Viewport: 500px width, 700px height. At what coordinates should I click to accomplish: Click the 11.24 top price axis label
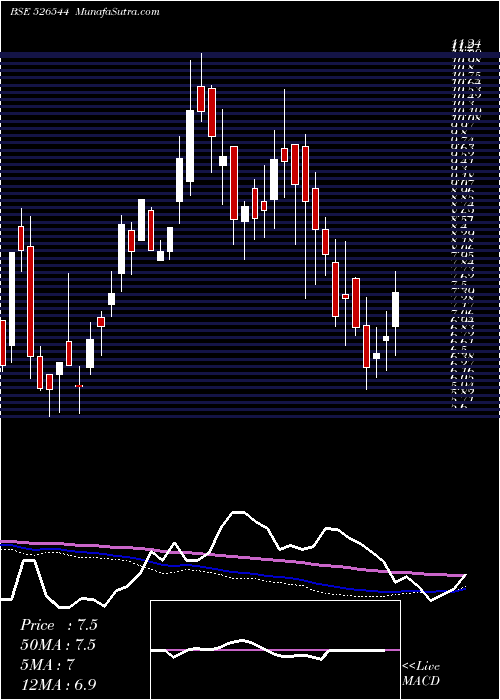pos(466,44)
